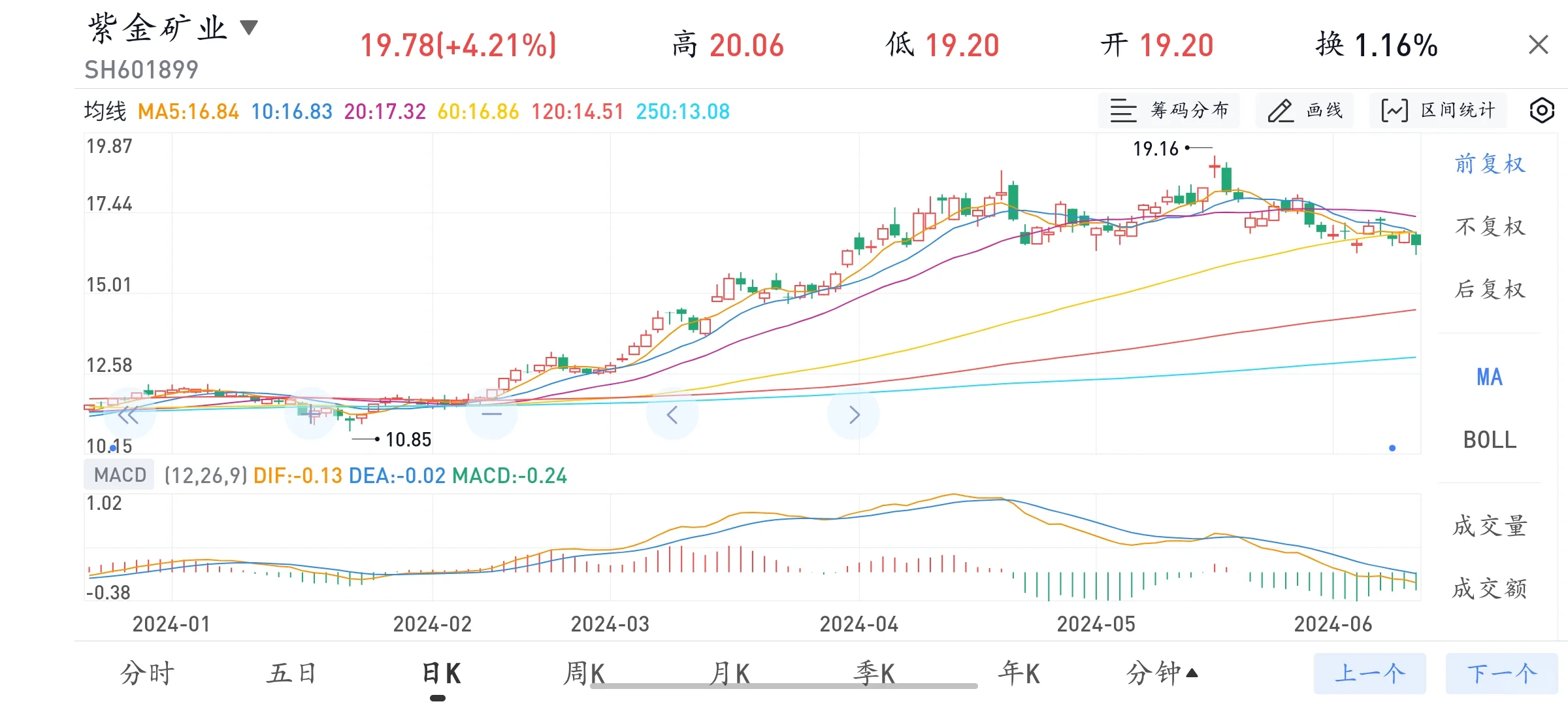Select the 日K daily candlestick tab
This screenshot has height=706, width=1568.
coord(442,673)
